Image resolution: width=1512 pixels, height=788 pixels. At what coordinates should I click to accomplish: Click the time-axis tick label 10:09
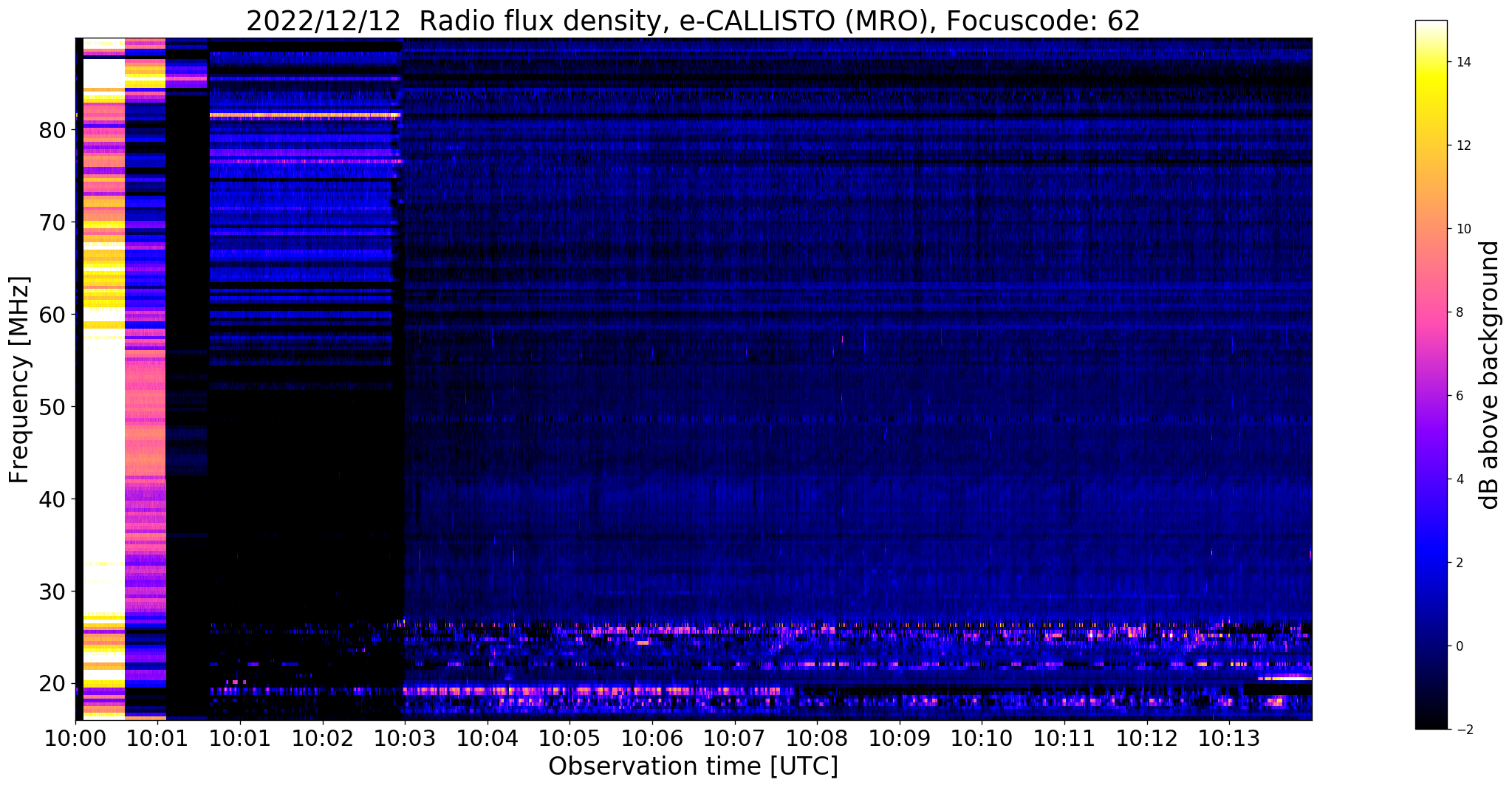900,739
